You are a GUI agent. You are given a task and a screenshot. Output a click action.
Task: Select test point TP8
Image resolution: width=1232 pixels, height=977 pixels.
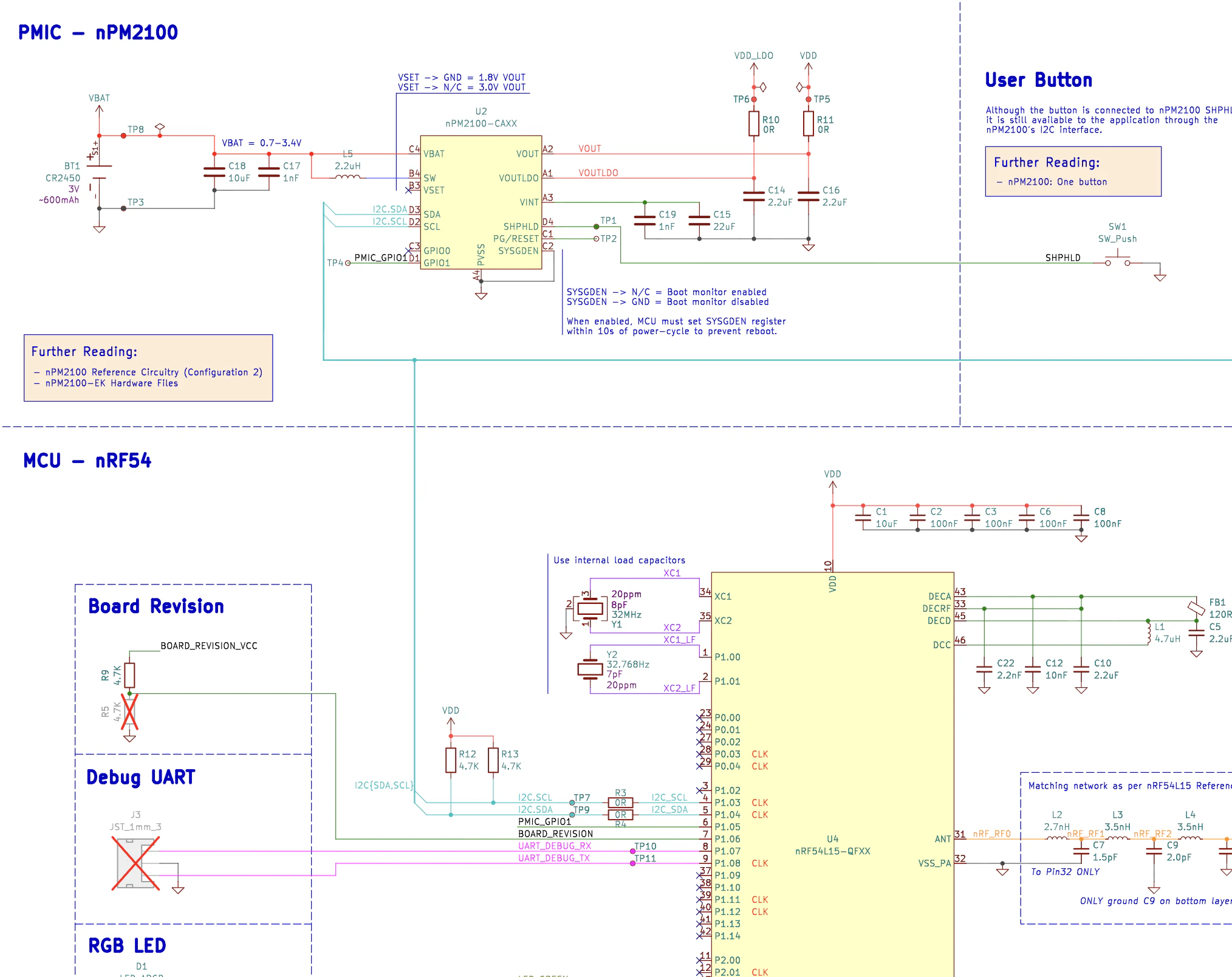coord(124,135)
